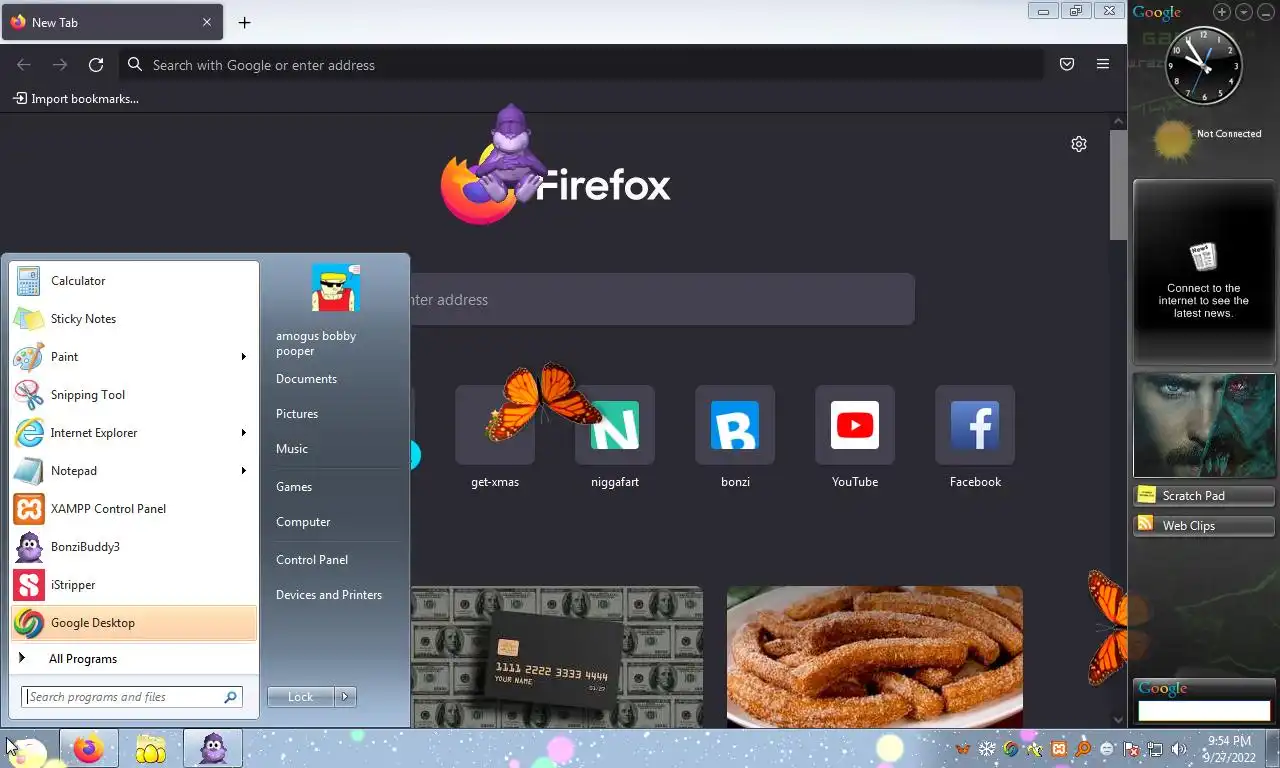The height and width of the screenshot is (768, 1280).
Task: Click the taskbar date and time
Action: pos(1230,749)
